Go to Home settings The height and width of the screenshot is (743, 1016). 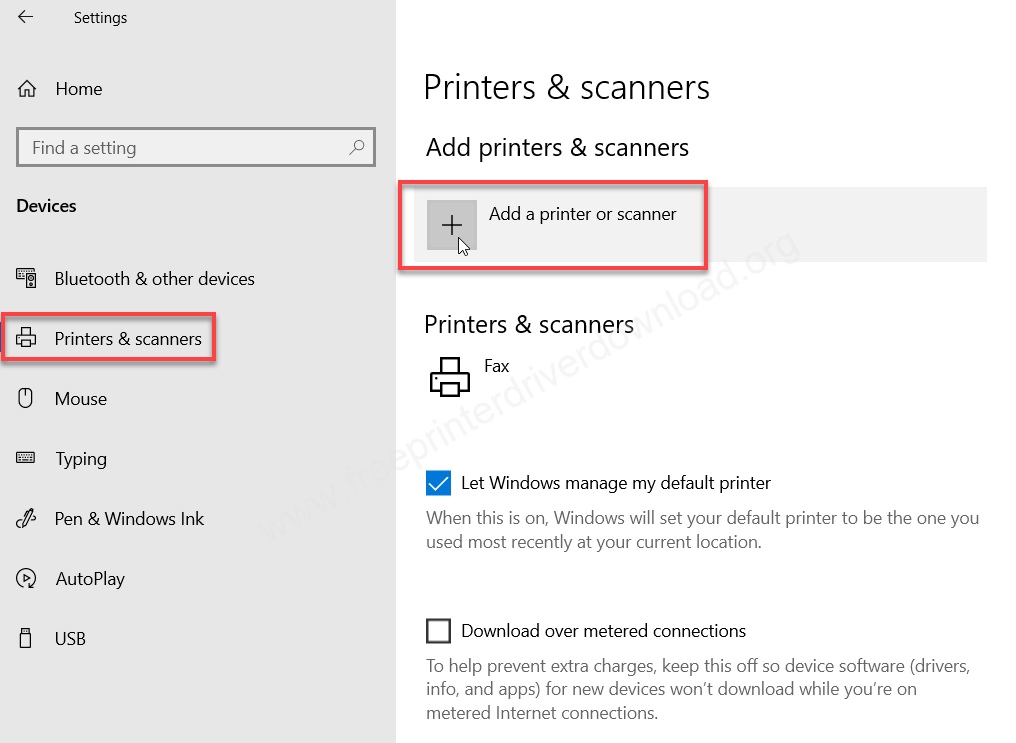pyautogui.click(x=79, y=89)
